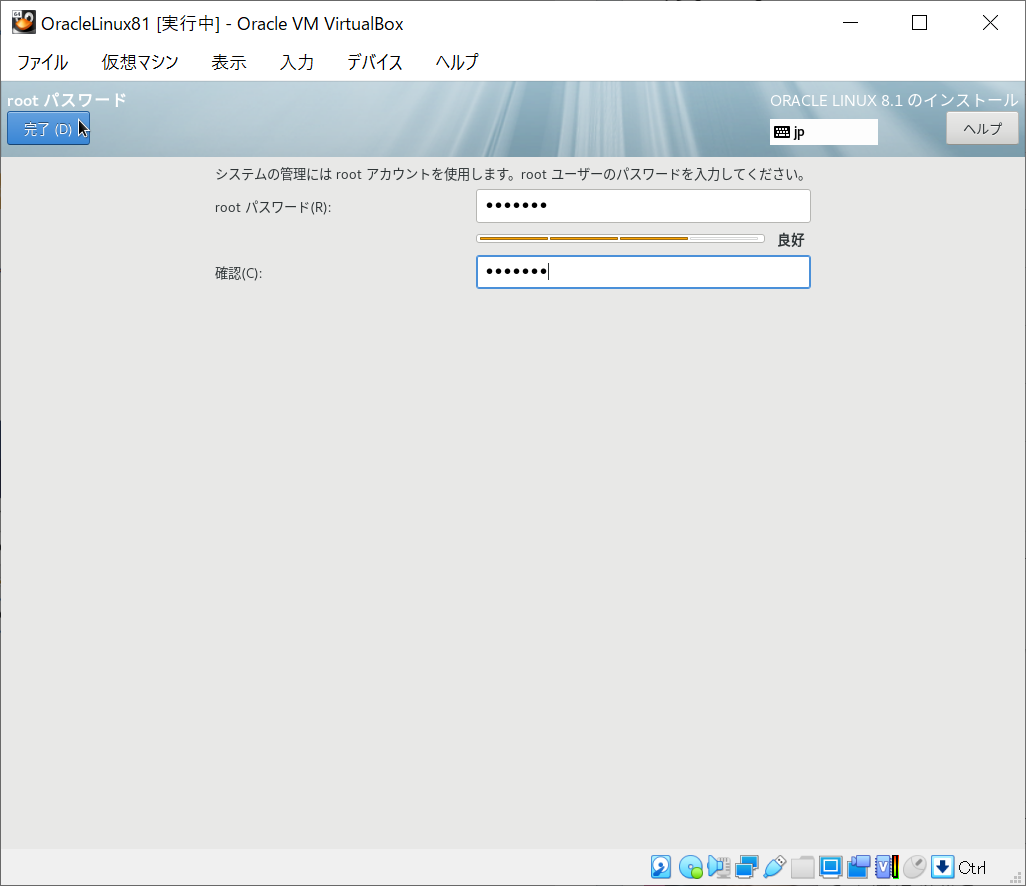Image resolution: width=1026 pixels, height=886 pixels.
Task: Open the デバイス menu
Action: click(x=374, y=62)
